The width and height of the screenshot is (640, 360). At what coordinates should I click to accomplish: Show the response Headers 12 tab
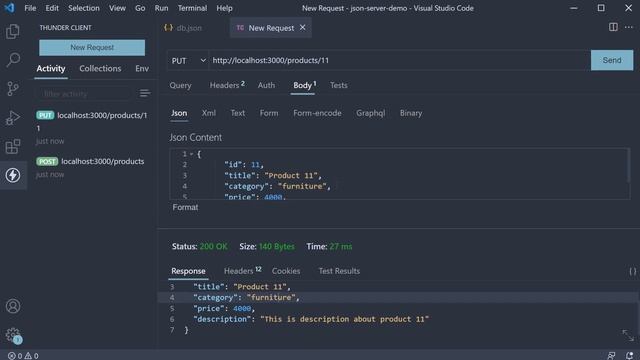[242, 271]
